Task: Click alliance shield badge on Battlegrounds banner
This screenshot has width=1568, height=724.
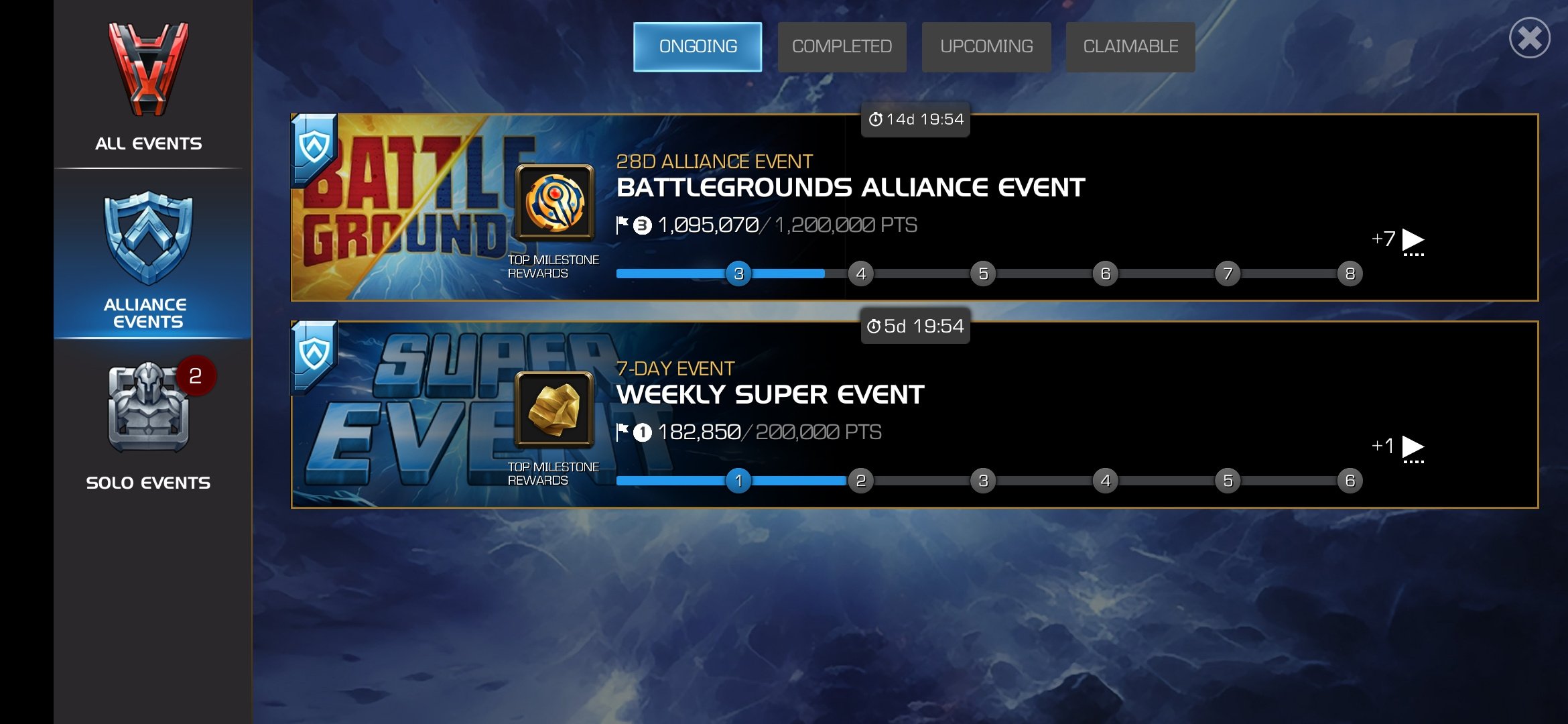Action: [314, 150]
